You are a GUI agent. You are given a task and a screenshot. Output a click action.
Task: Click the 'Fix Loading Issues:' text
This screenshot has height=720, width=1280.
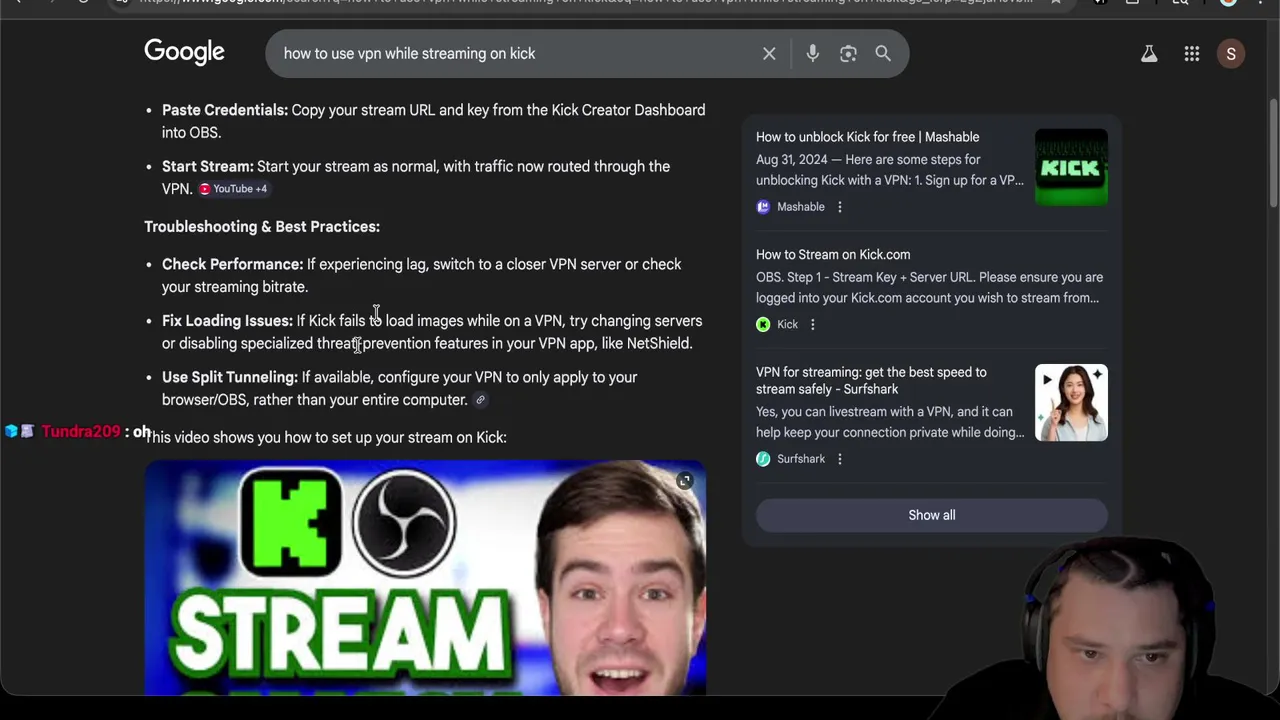point(227,321)
